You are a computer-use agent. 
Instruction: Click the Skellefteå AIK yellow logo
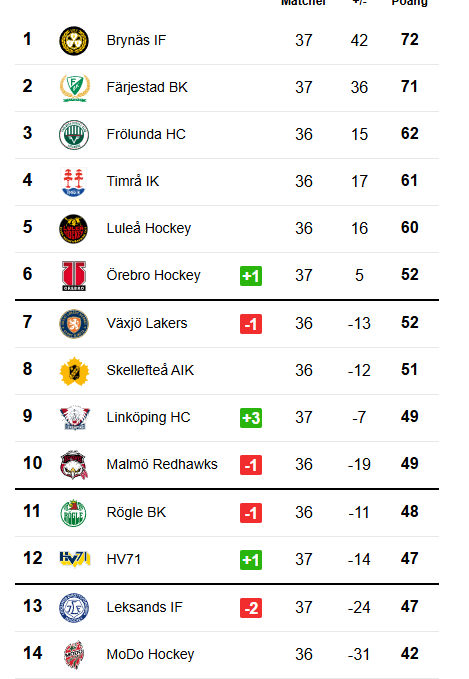click(74, 371)
